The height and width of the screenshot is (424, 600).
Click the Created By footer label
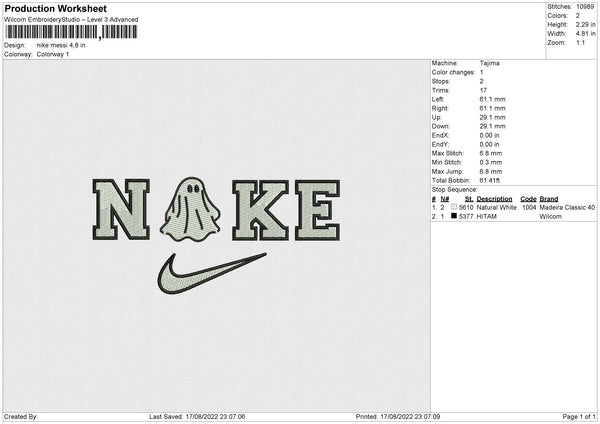click(x=21, y=417)
